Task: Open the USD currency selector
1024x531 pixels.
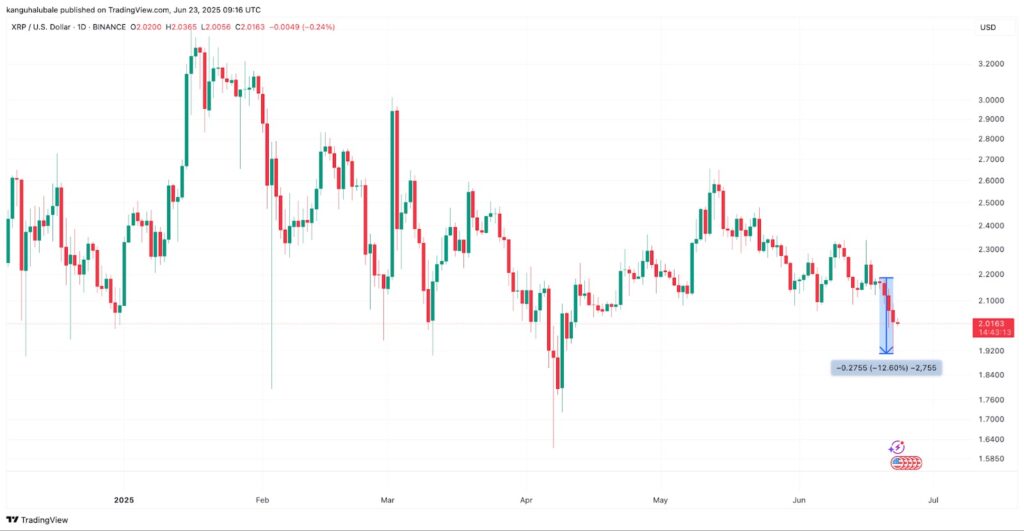Action: [987, 25]
